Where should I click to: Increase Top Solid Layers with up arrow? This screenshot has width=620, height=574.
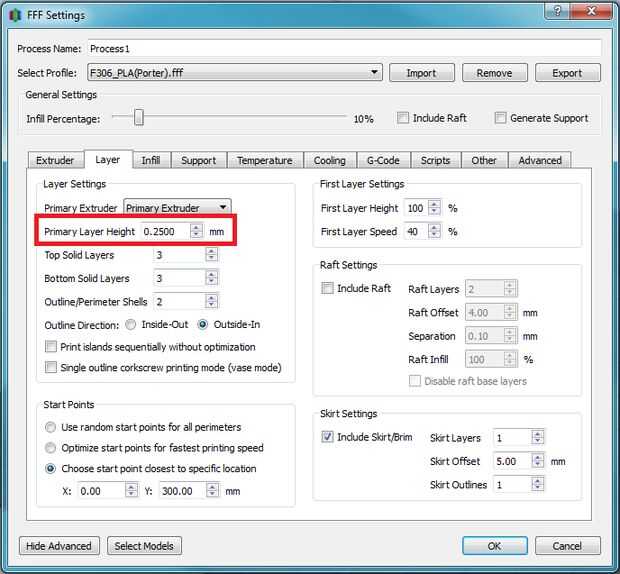[212, 251]
